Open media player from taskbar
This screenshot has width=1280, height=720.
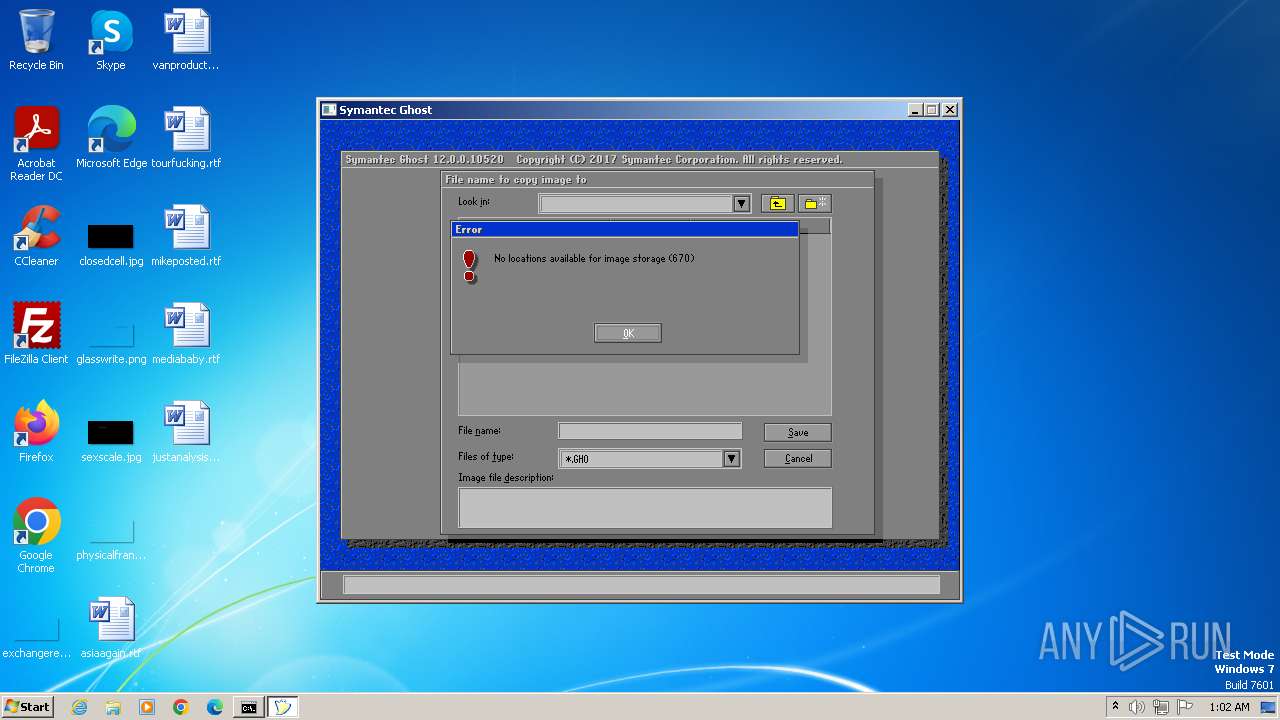coord(147,707)
